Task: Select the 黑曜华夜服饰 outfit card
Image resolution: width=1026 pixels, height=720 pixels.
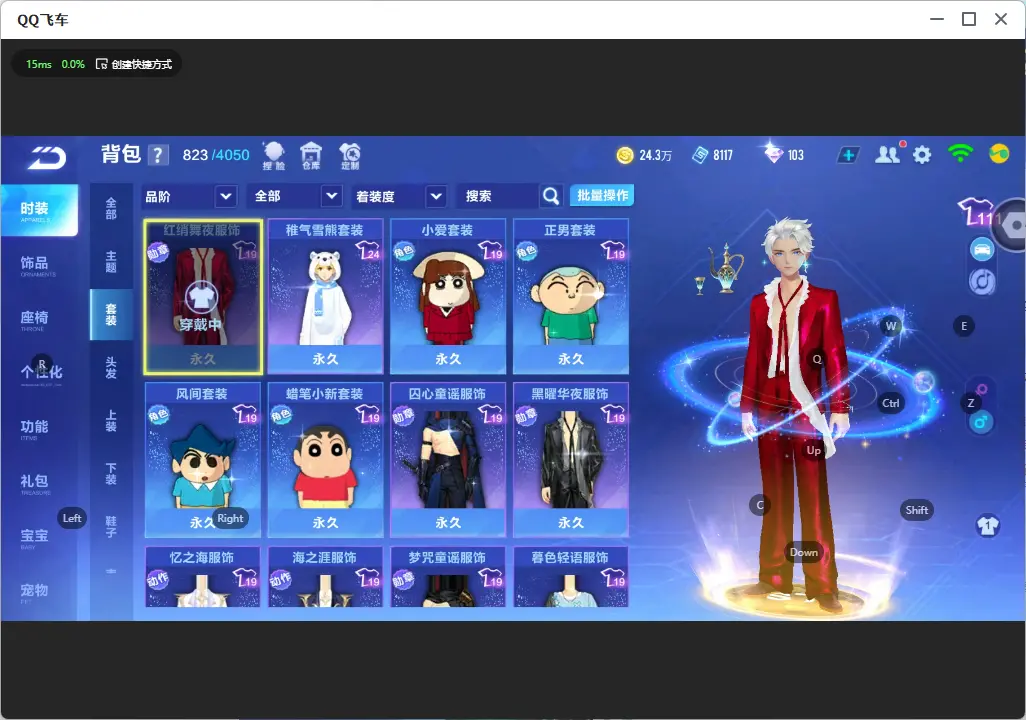Action: (571, 460)
